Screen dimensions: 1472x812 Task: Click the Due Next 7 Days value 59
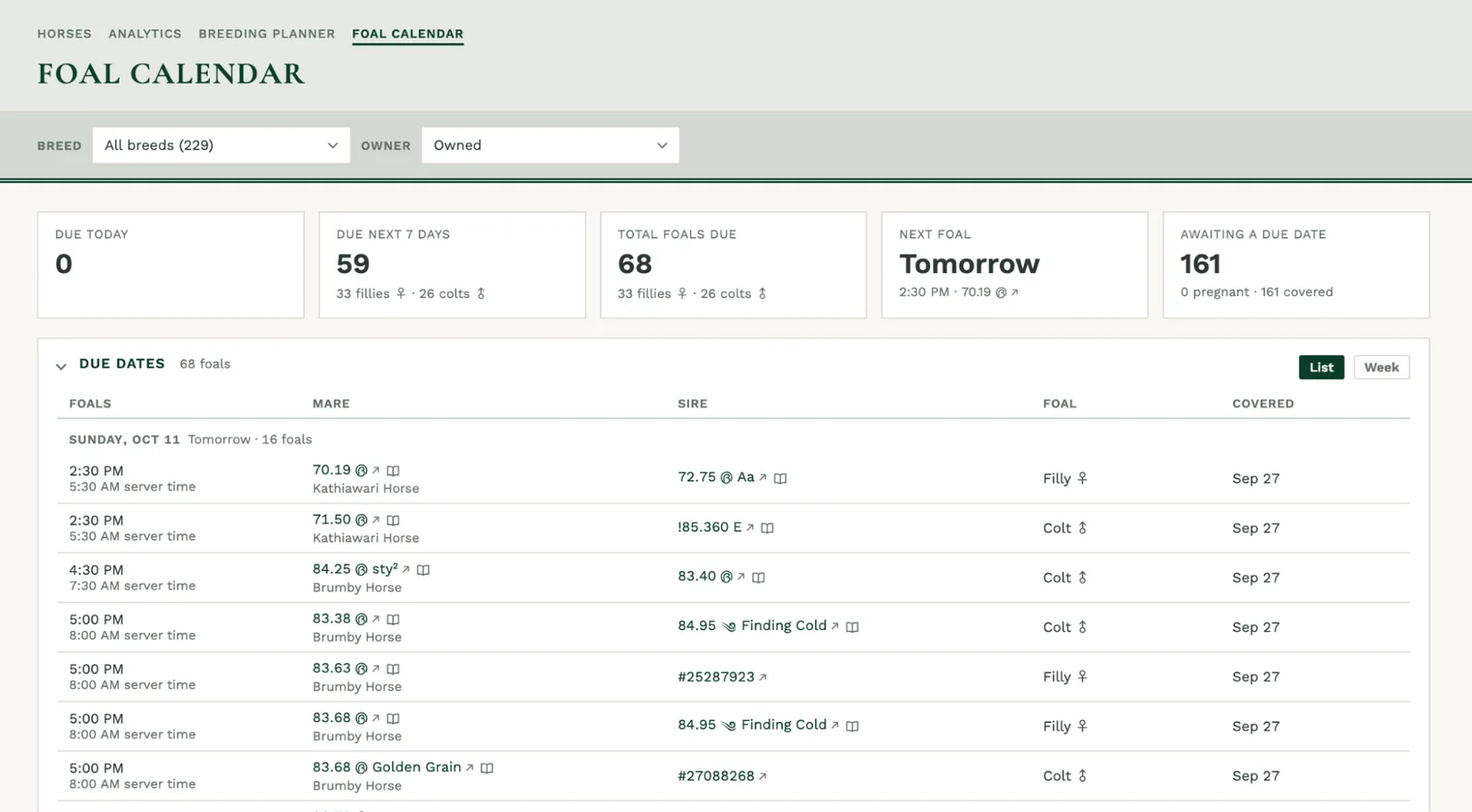(x=353, y=264)
